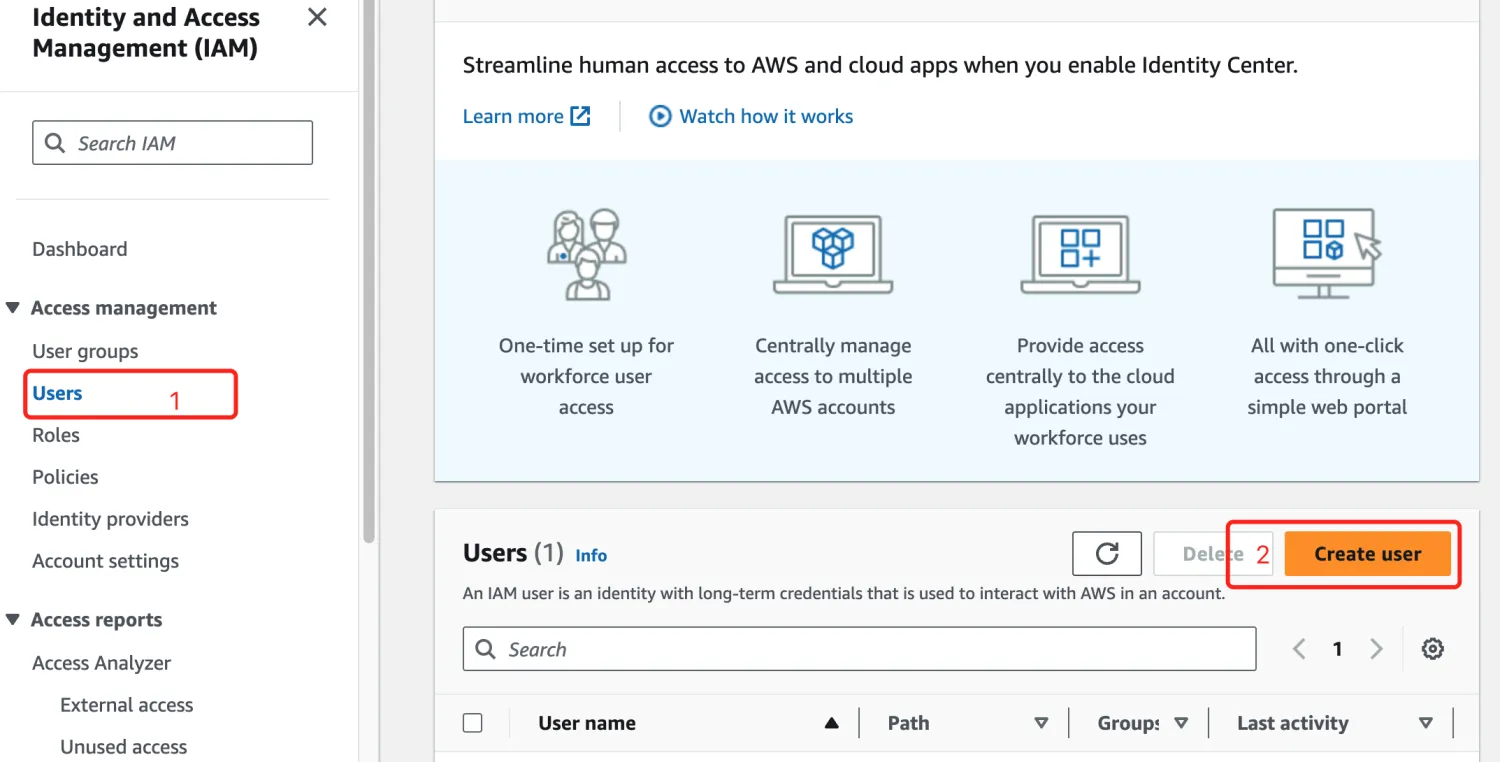Screen dimensions: 1500x762
Task: Click 'Provide access centrally to the cloud applications' text
Action: (x=1080, y=391)
